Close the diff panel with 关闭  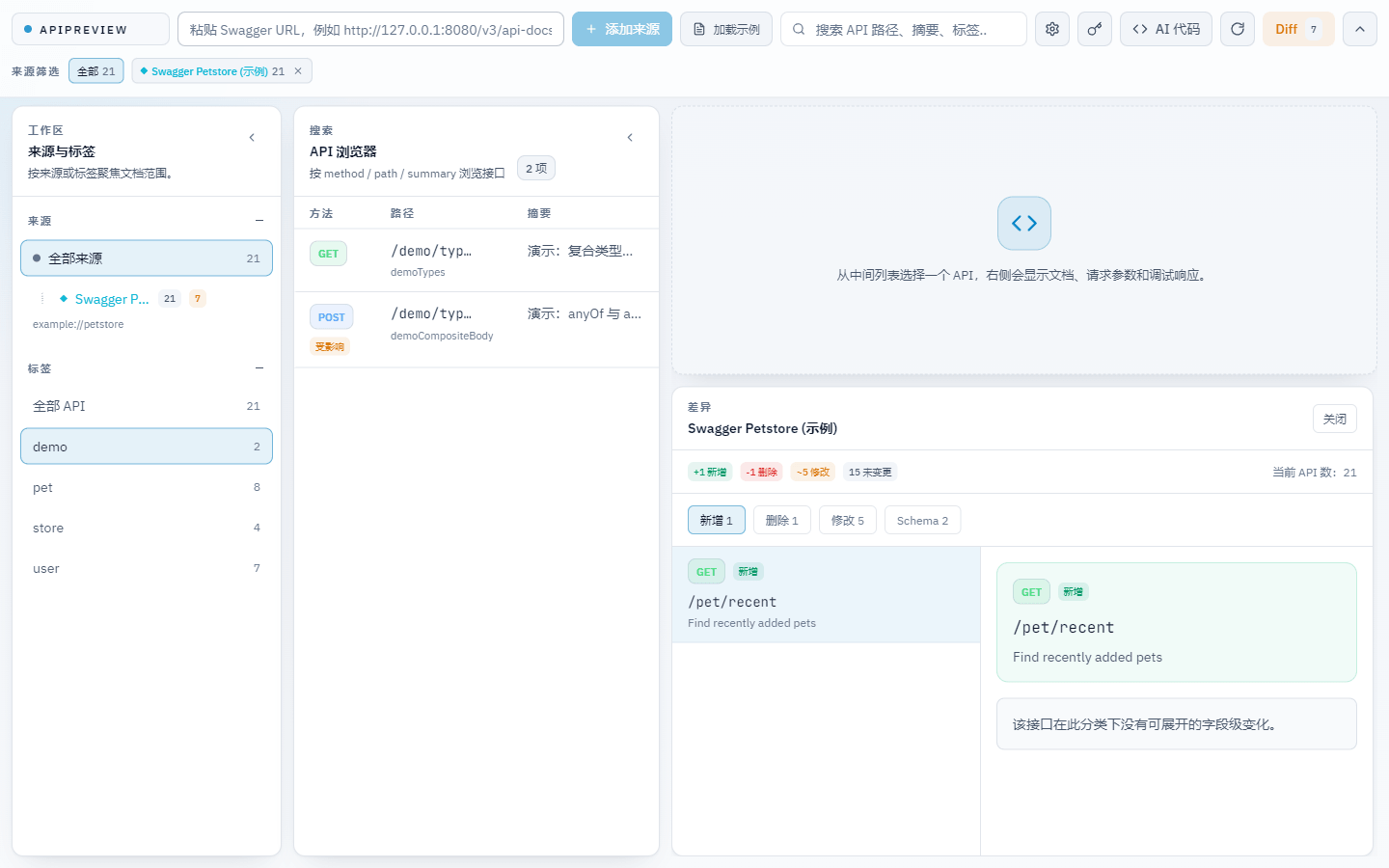1335,419
